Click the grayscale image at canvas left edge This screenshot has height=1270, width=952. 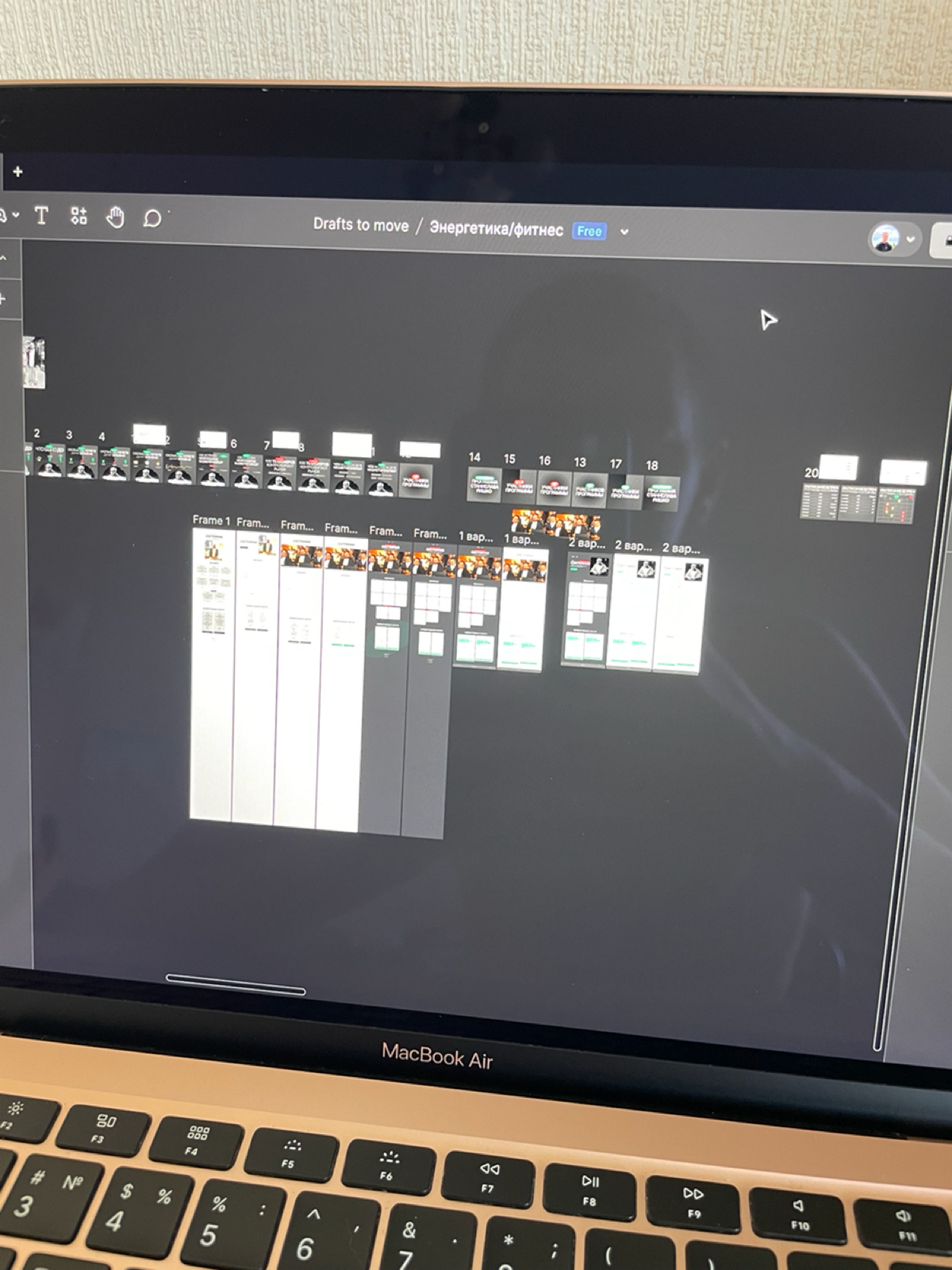click(33, 362)
